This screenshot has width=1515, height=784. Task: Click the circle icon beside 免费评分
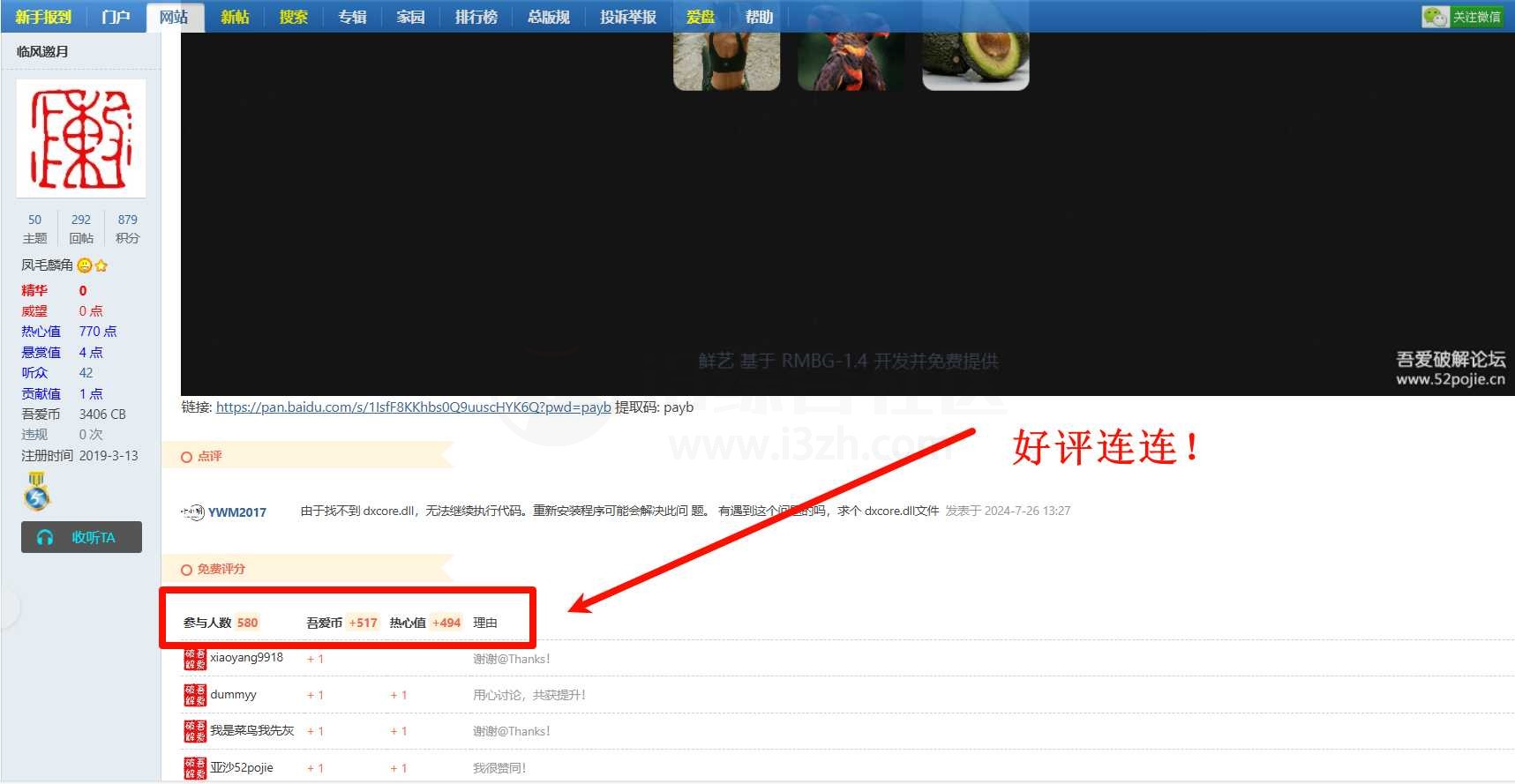point(186,570)
